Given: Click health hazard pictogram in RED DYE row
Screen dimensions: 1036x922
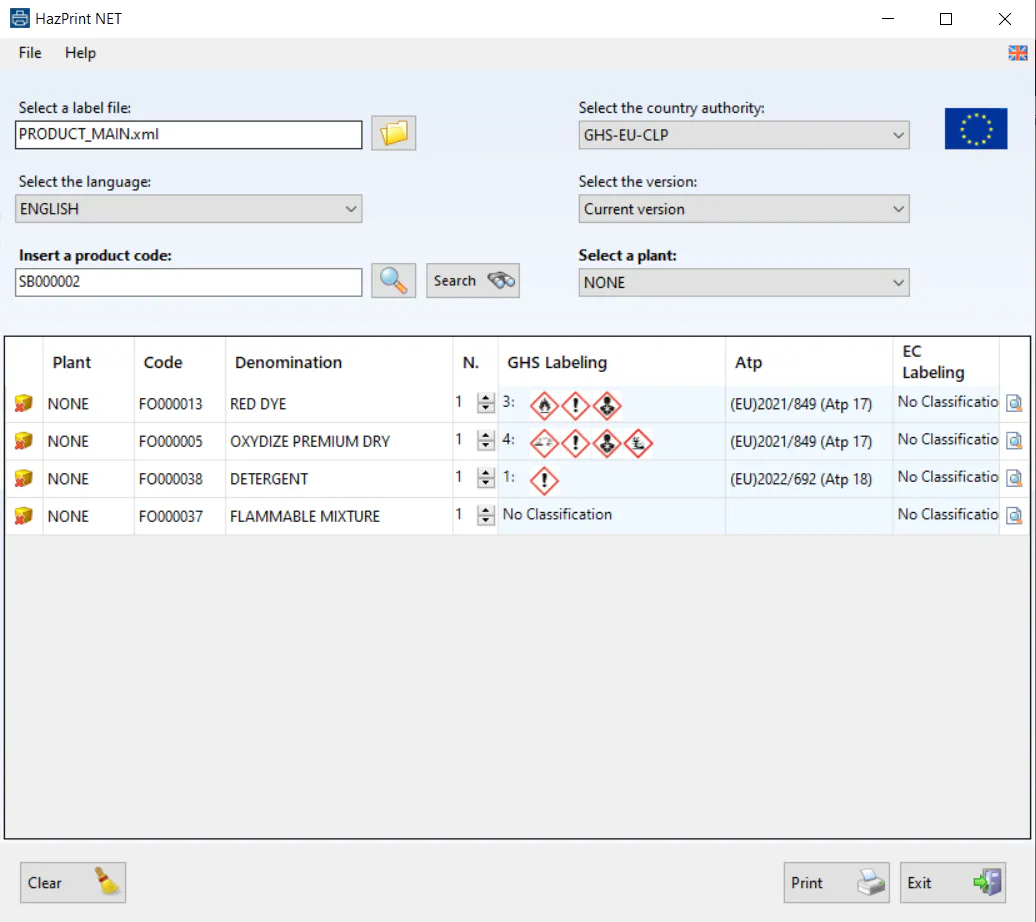Looking at the screenshot, I should pos(607,406).
